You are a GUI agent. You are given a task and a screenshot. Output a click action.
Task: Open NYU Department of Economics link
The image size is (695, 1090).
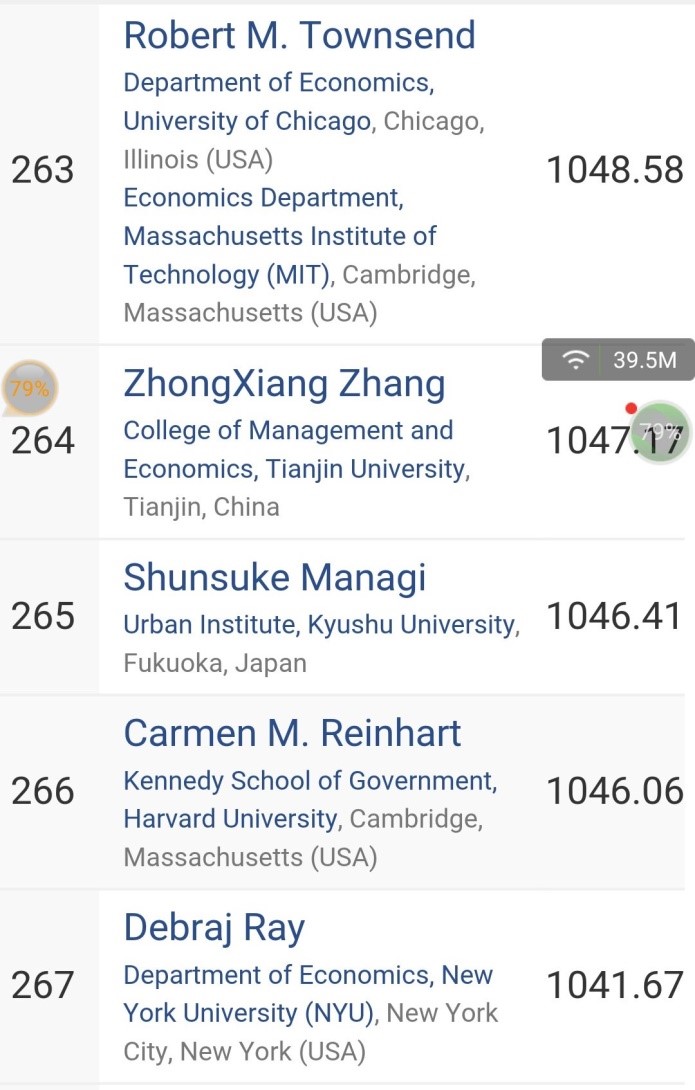308,994
